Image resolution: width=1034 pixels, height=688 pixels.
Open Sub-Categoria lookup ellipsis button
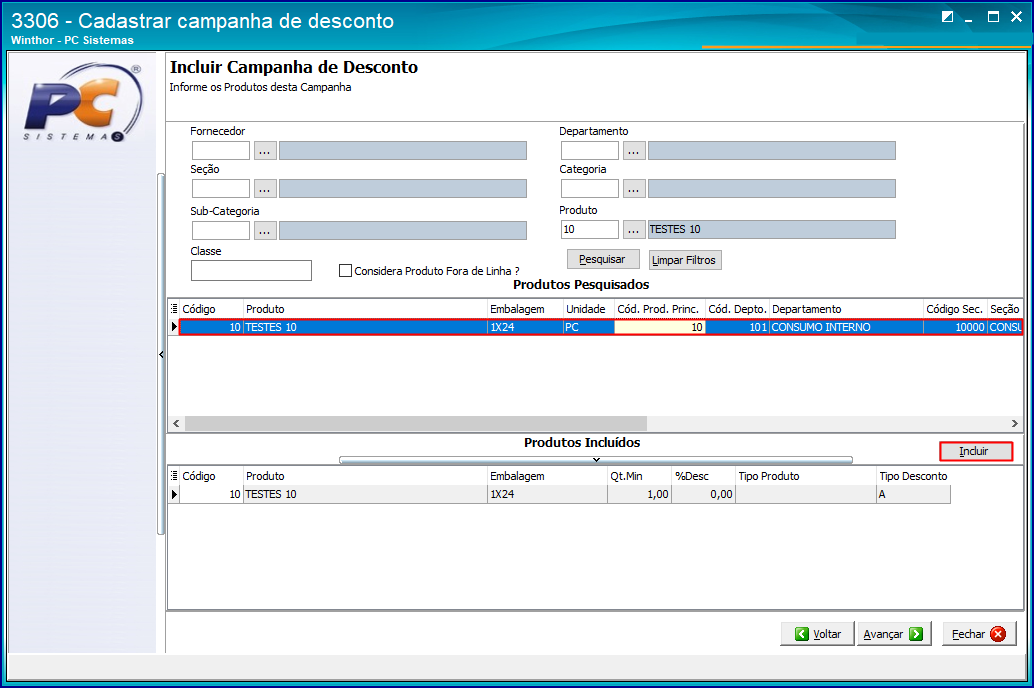264,231
